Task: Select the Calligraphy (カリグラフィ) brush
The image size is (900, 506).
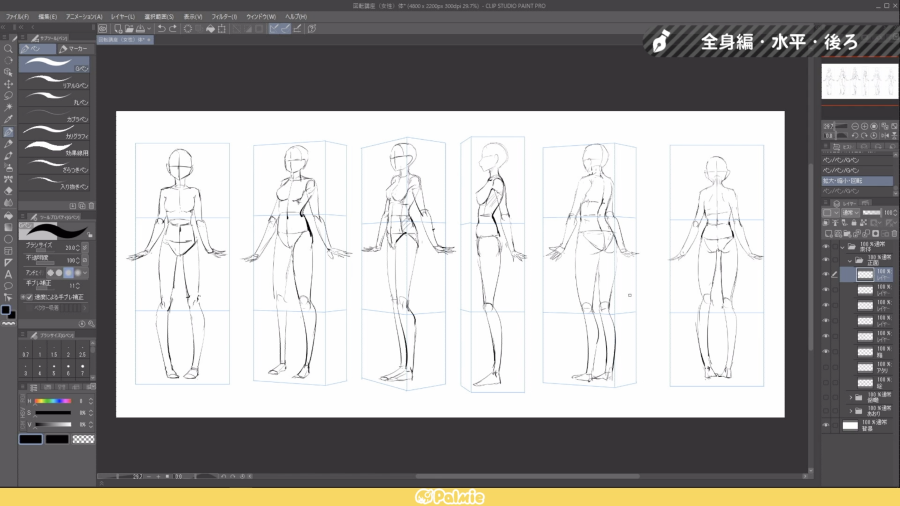Action: coord(55,131)
